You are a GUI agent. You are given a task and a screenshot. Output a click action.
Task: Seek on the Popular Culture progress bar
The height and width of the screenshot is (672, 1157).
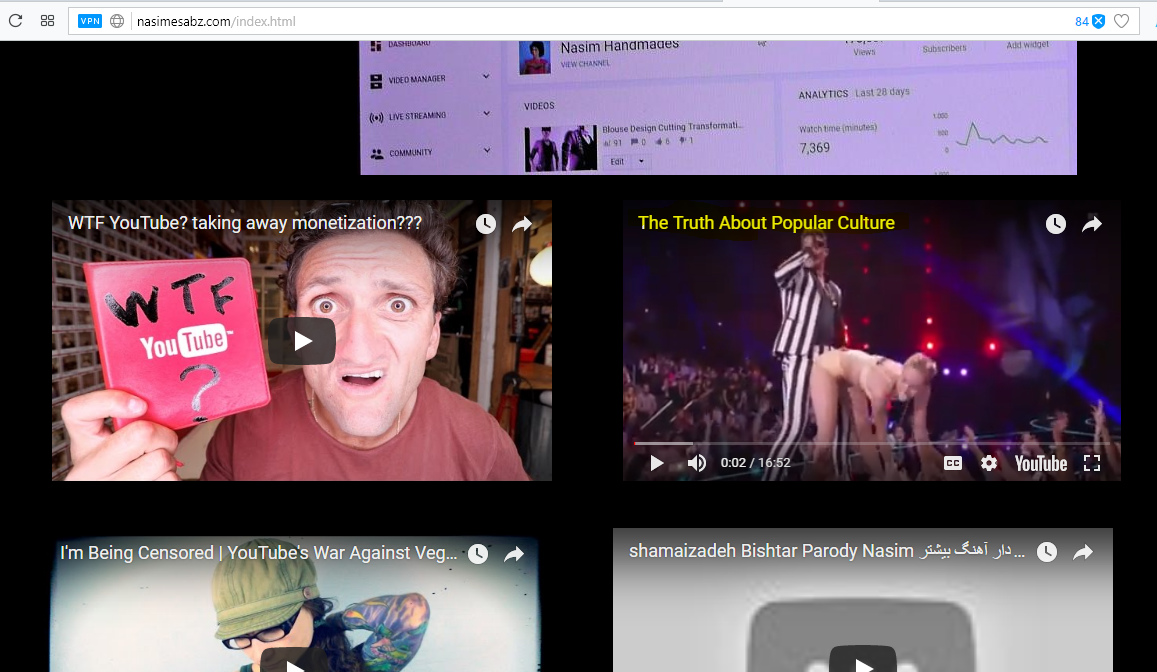[x=872, y=443]
